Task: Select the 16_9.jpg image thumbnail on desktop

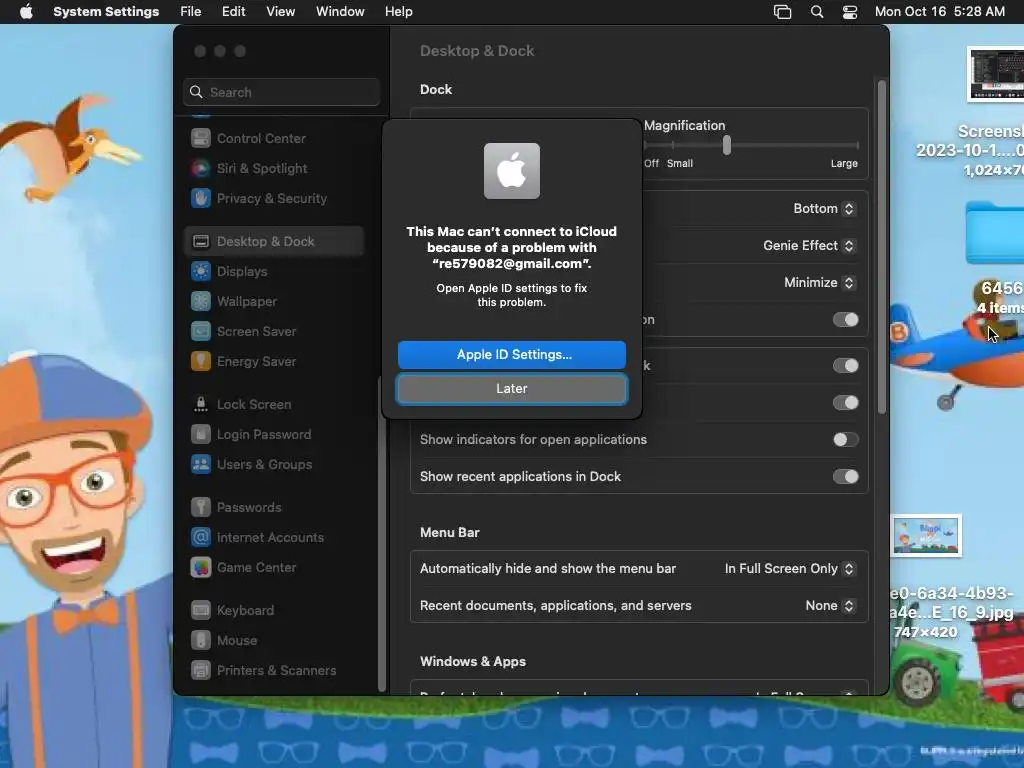Action: click(927, 536)
